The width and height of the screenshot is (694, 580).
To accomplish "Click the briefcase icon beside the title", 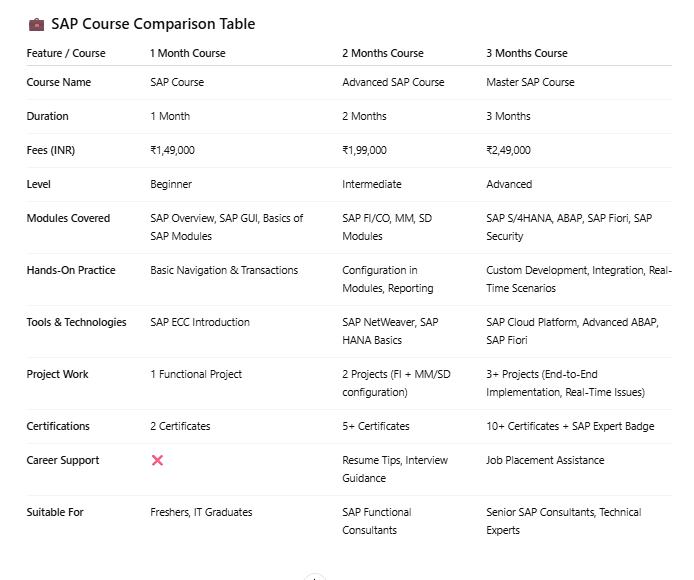I will tap(36, 24).
